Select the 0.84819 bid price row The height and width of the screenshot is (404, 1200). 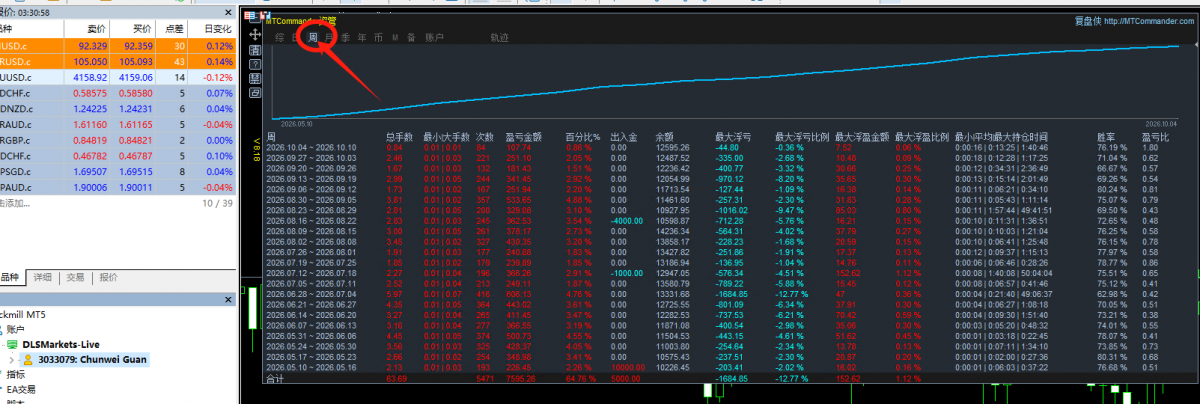point(116,140)
